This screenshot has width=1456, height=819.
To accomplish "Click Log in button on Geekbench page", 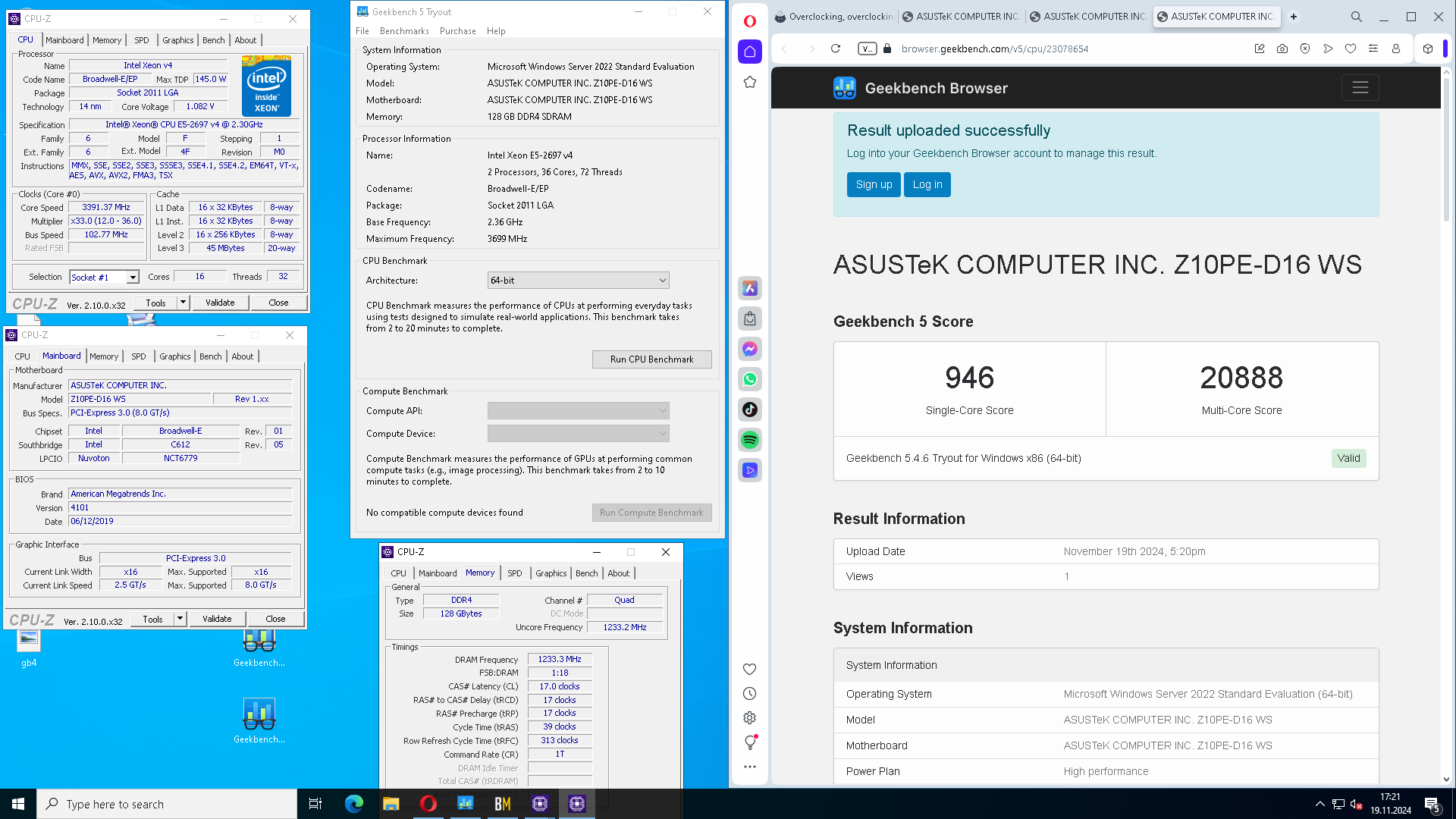I will click(927, 184).
